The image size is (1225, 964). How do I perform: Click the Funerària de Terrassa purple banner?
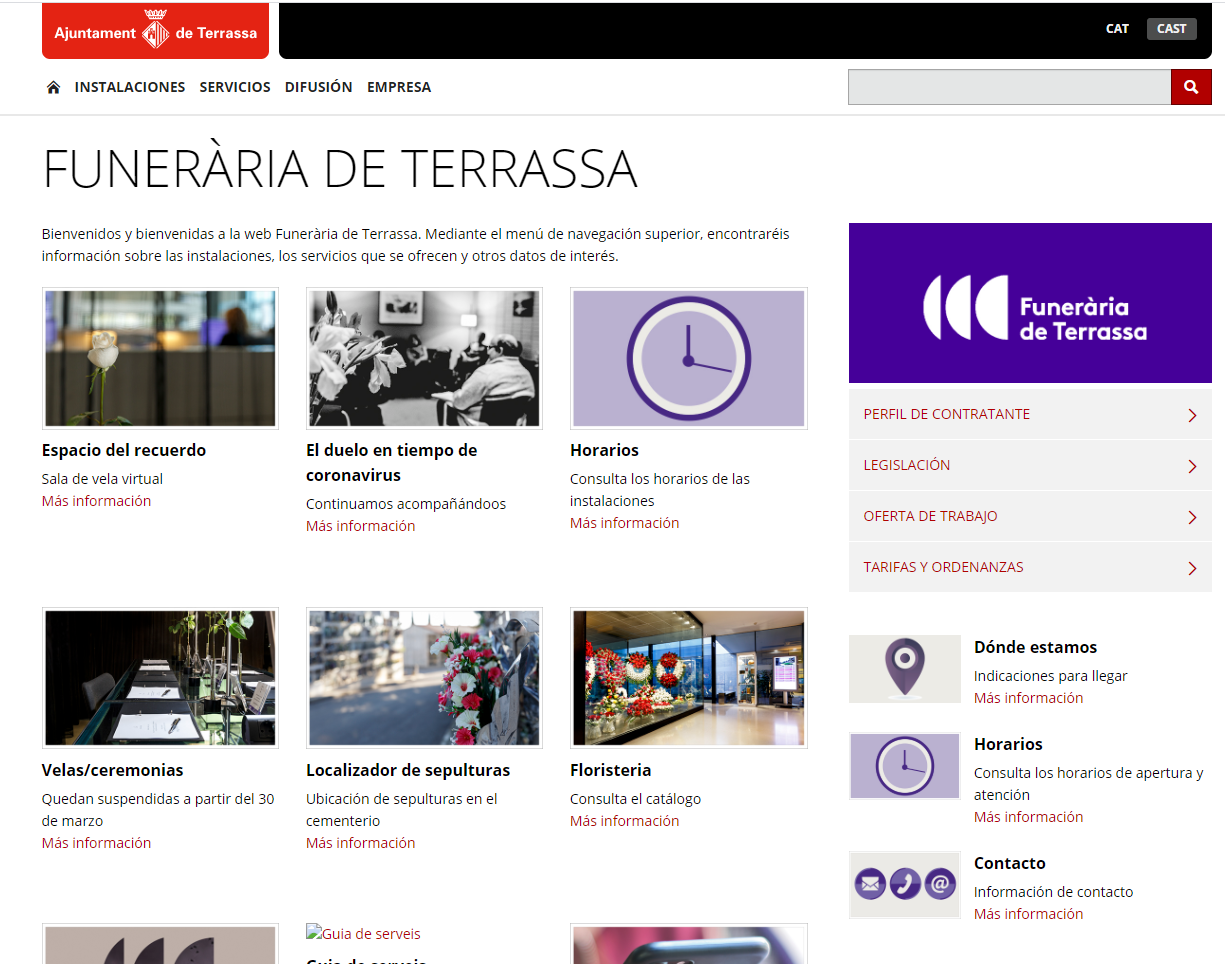(1030, 303)
